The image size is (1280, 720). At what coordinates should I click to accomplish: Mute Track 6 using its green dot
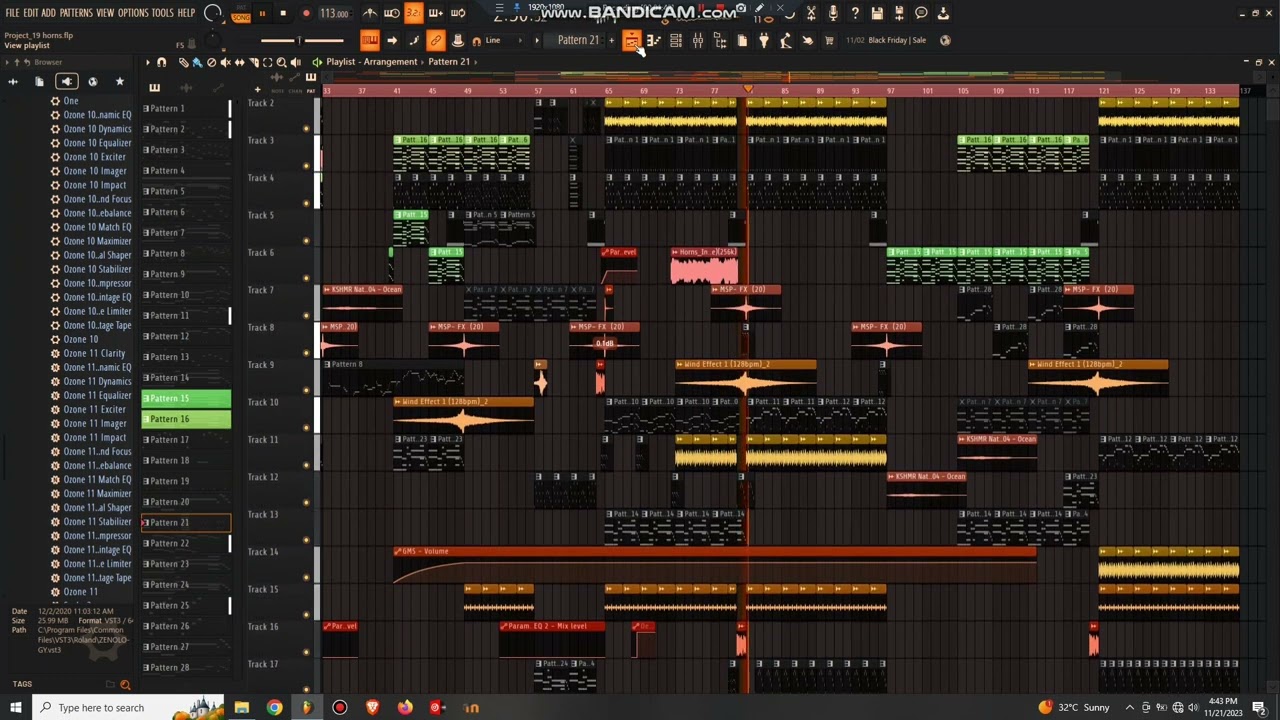[x=306, y=278]
